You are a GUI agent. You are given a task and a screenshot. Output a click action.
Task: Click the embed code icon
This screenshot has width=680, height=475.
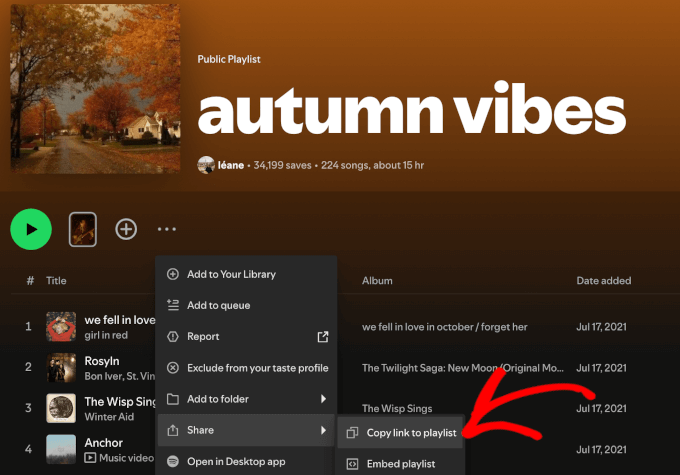click(x=352, y=464)
